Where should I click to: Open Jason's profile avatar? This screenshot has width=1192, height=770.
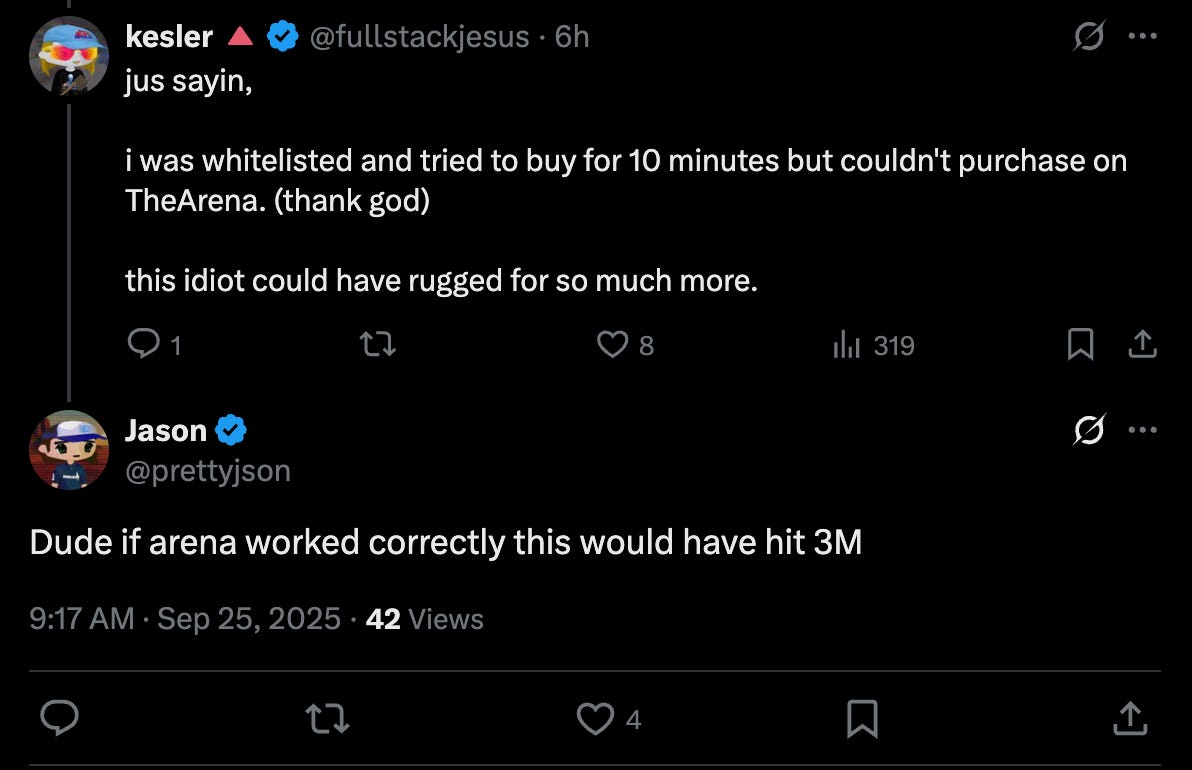[68, 449]
